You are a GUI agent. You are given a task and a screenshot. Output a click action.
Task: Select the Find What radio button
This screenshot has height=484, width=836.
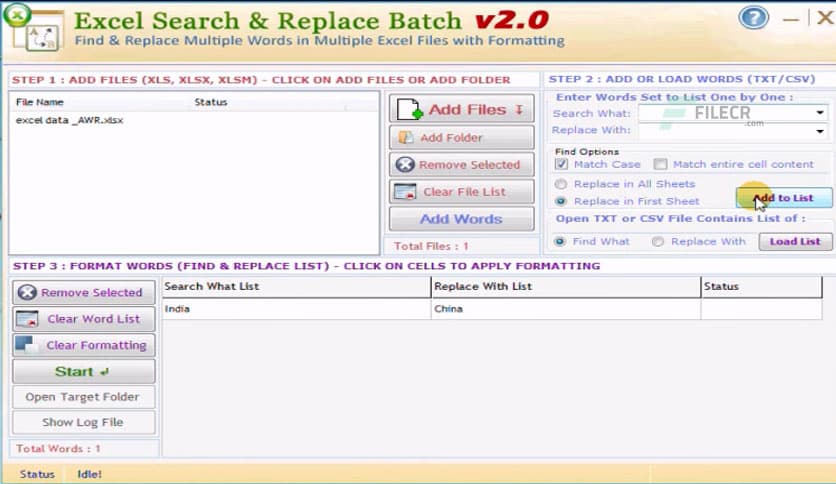coord(559,241)
